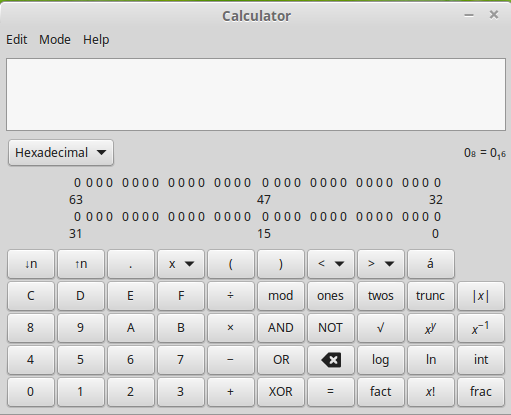
Task: Open the Edit menu
Action: 17,40
